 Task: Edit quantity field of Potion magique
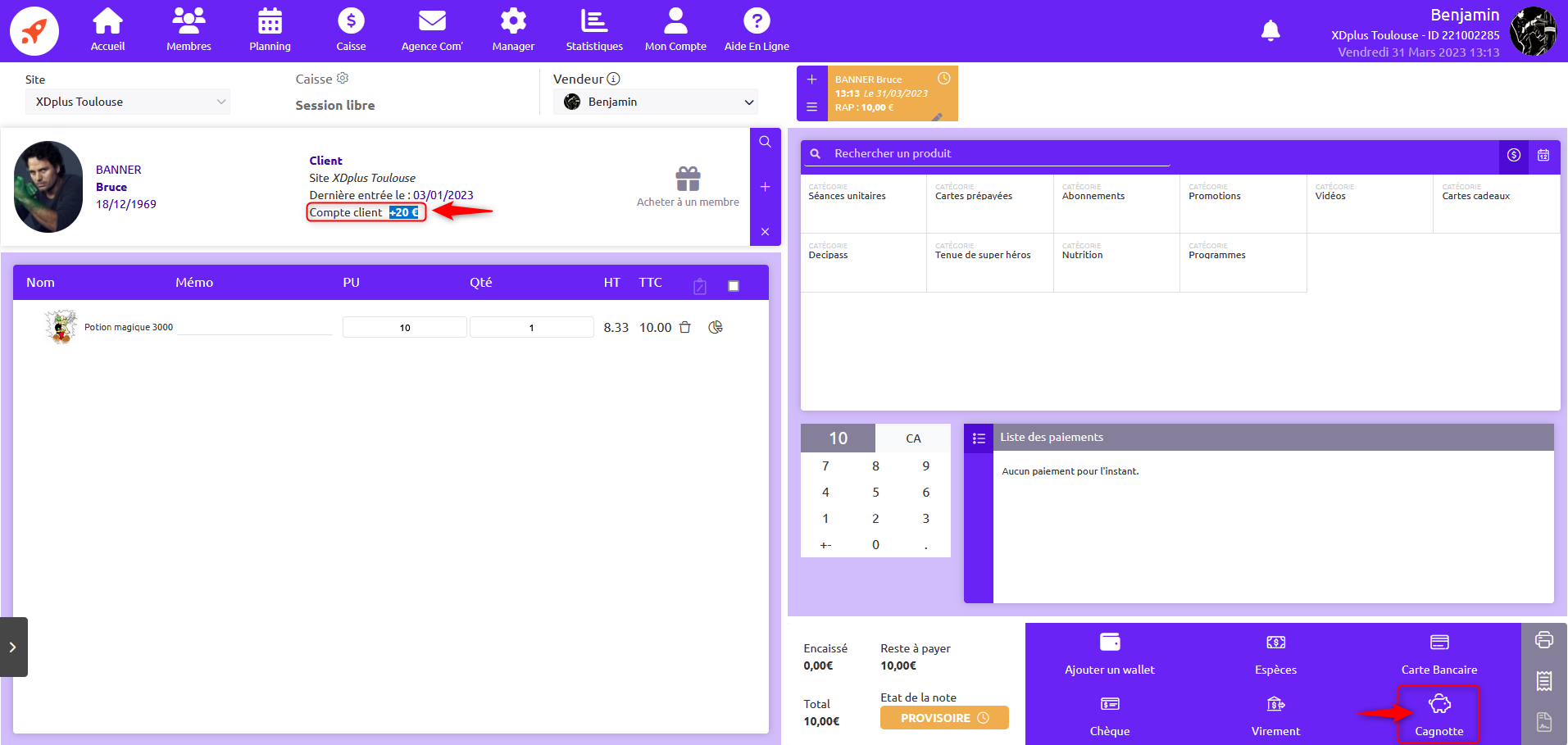pyautogui.click(x=531, y=327)
